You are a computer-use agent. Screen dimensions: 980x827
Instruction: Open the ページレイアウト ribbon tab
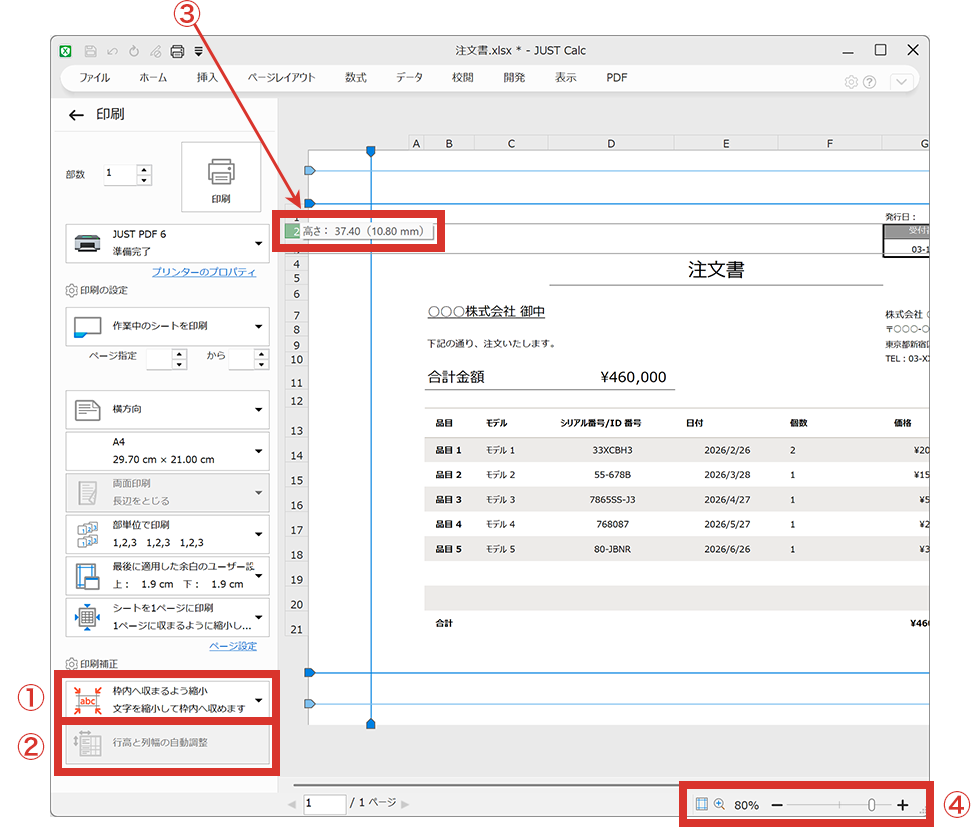pos(281,78)
